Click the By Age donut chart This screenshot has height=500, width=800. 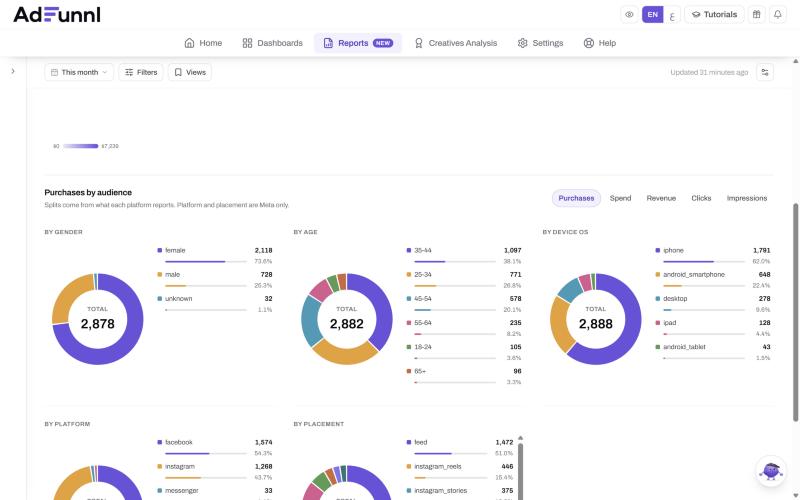(346, 319)
